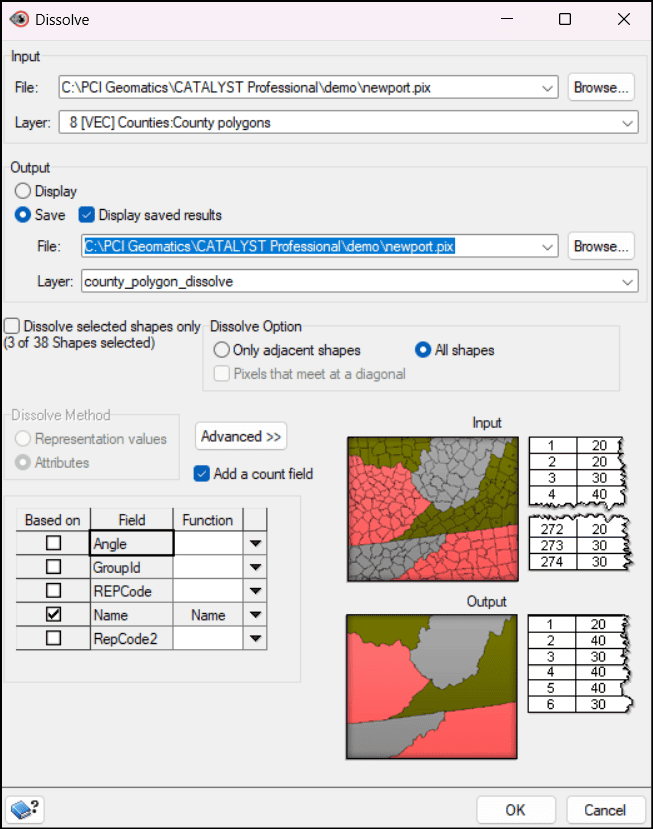The image size is (653, 829).
Task: Click the Field column header
Action: pos(132,520)
